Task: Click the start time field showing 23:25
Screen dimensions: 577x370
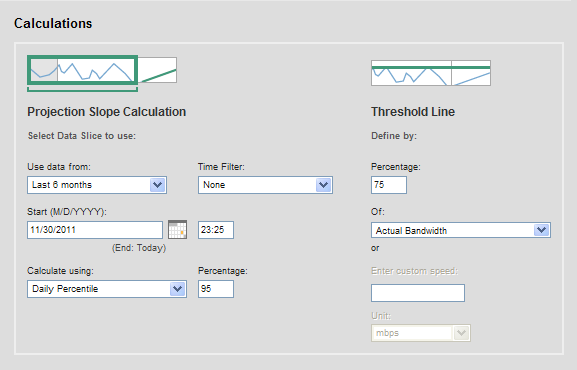Action: coord(216,230)
